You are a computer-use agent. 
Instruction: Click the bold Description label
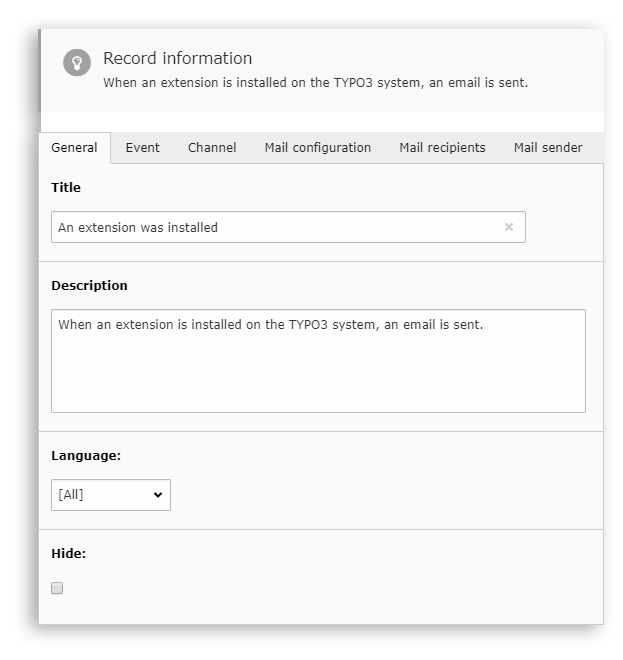[89, 285]
